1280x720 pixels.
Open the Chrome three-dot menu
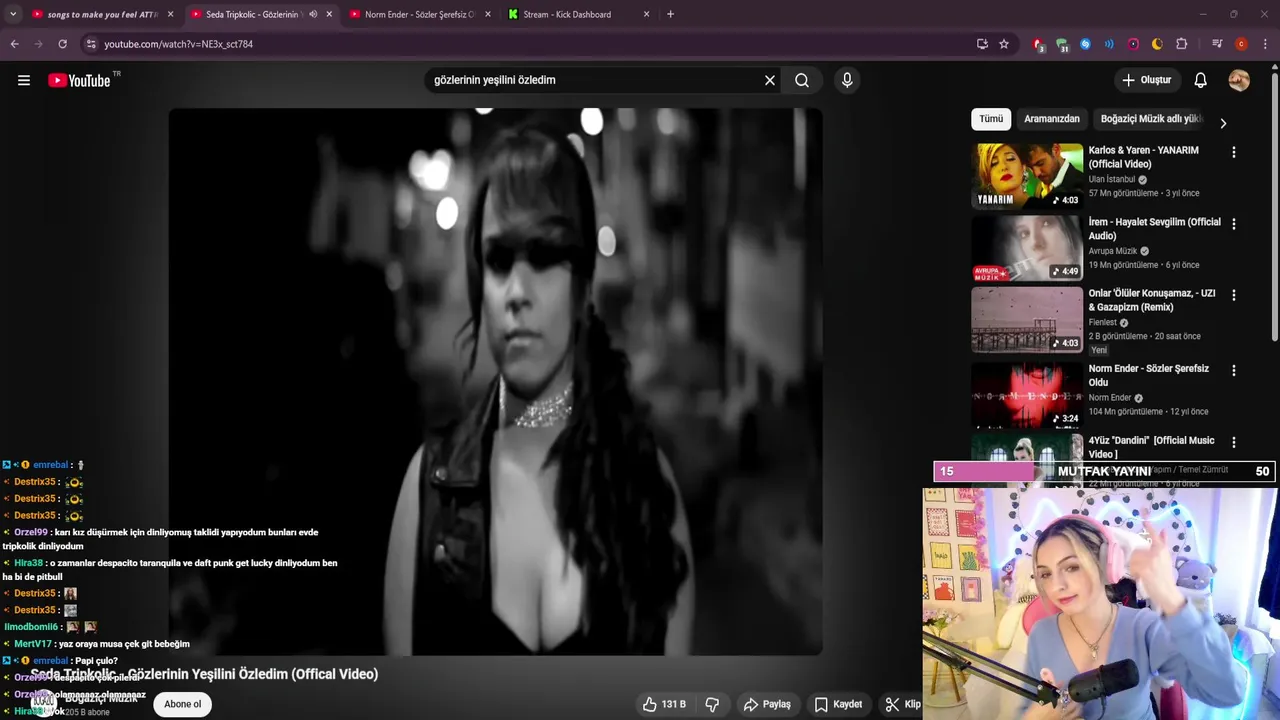1265,44
